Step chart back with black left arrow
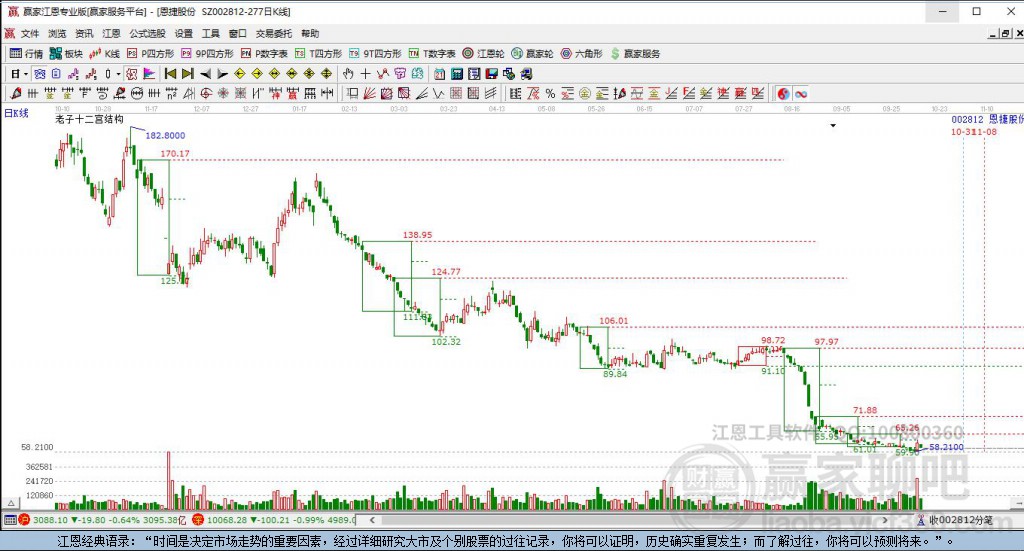The height and width of the screenshot is (551, 1024). pyautogui.click(x=205, y=74)
